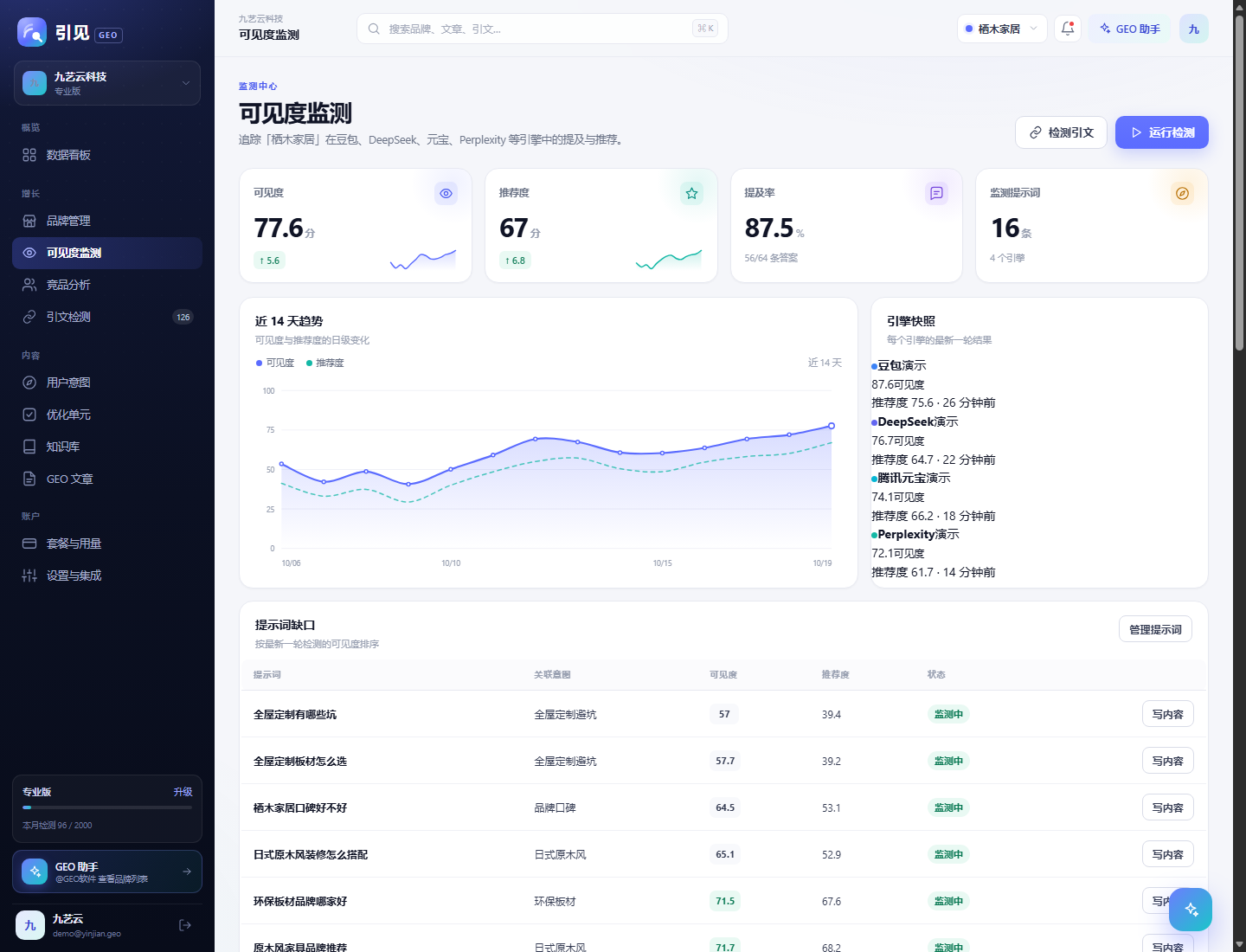Click the 引见 GEO logo
Image resolution: width=1246 pixels, height=952 pixels.
(x=70, y=33)
